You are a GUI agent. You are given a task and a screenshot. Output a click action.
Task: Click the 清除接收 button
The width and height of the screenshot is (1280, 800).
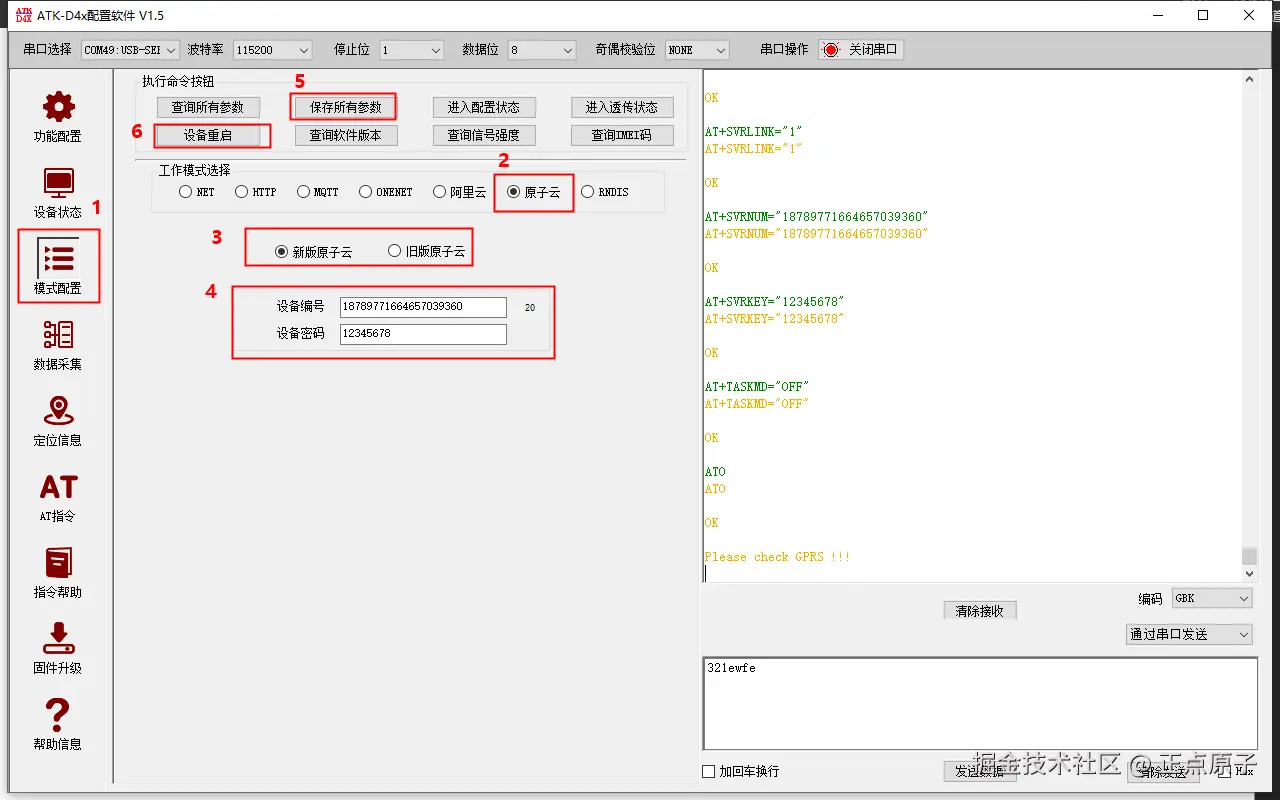click(980, 611)
